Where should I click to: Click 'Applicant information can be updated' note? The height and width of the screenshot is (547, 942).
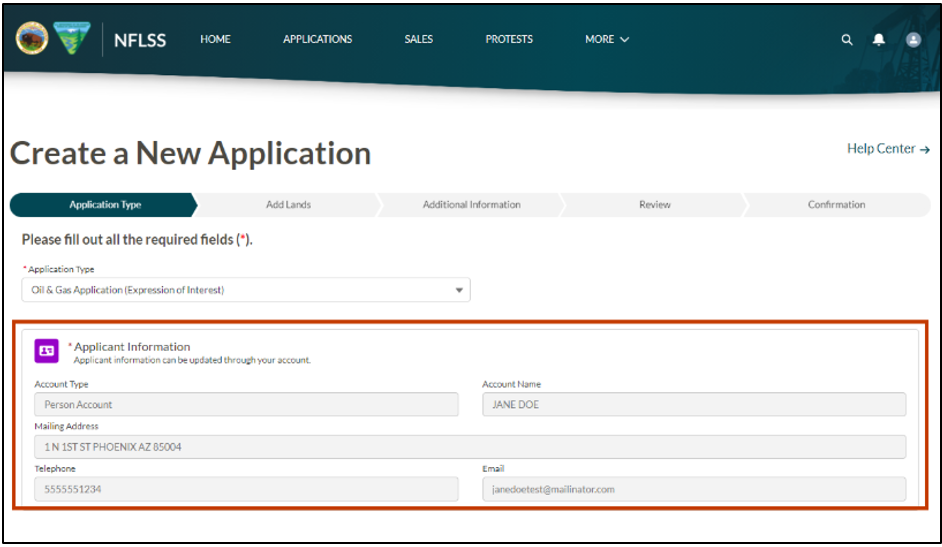tap(192, 360)
